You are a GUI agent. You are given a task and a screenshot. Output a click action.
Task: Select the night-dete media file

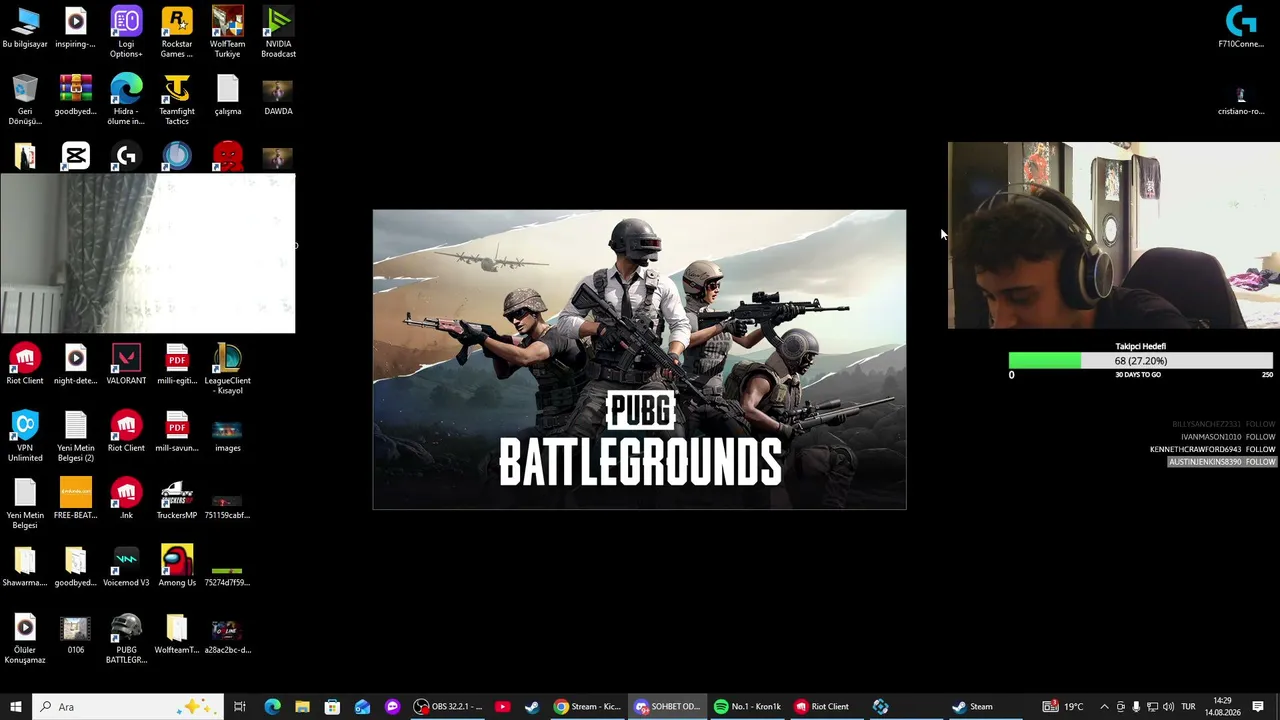76,365
